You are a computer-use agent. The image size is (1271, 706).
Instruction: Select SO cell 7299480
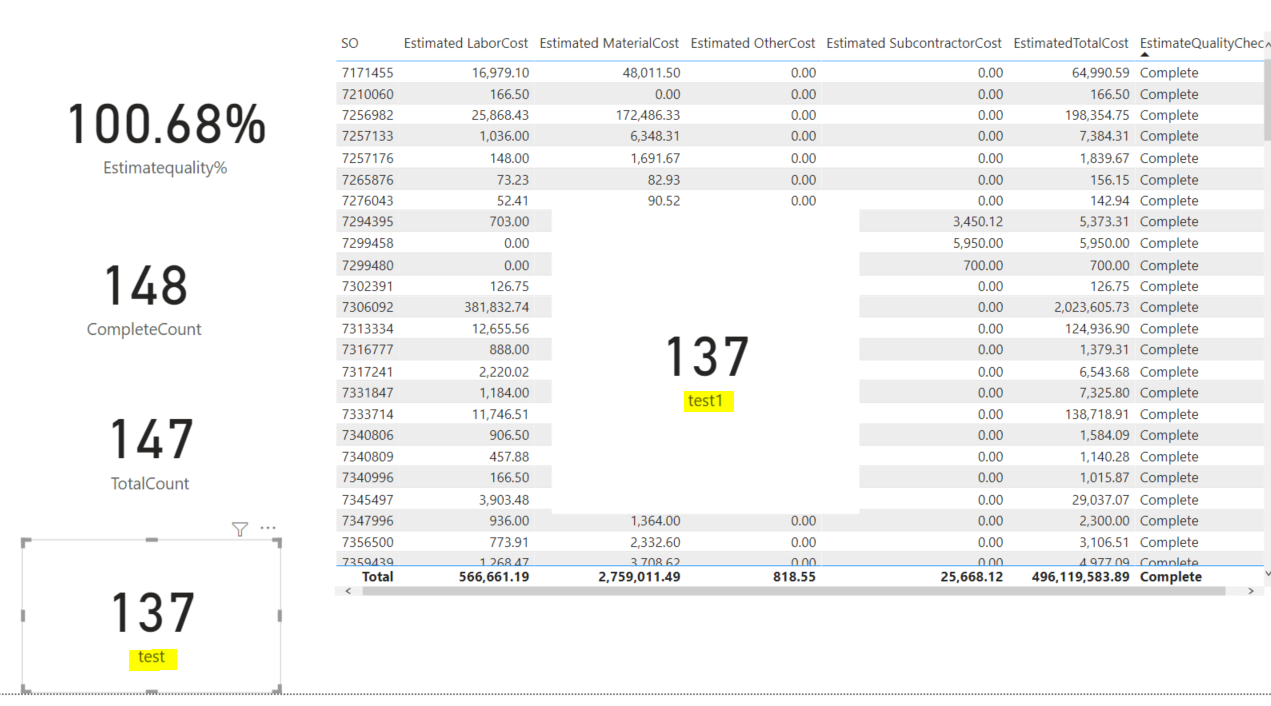(367, 265)
